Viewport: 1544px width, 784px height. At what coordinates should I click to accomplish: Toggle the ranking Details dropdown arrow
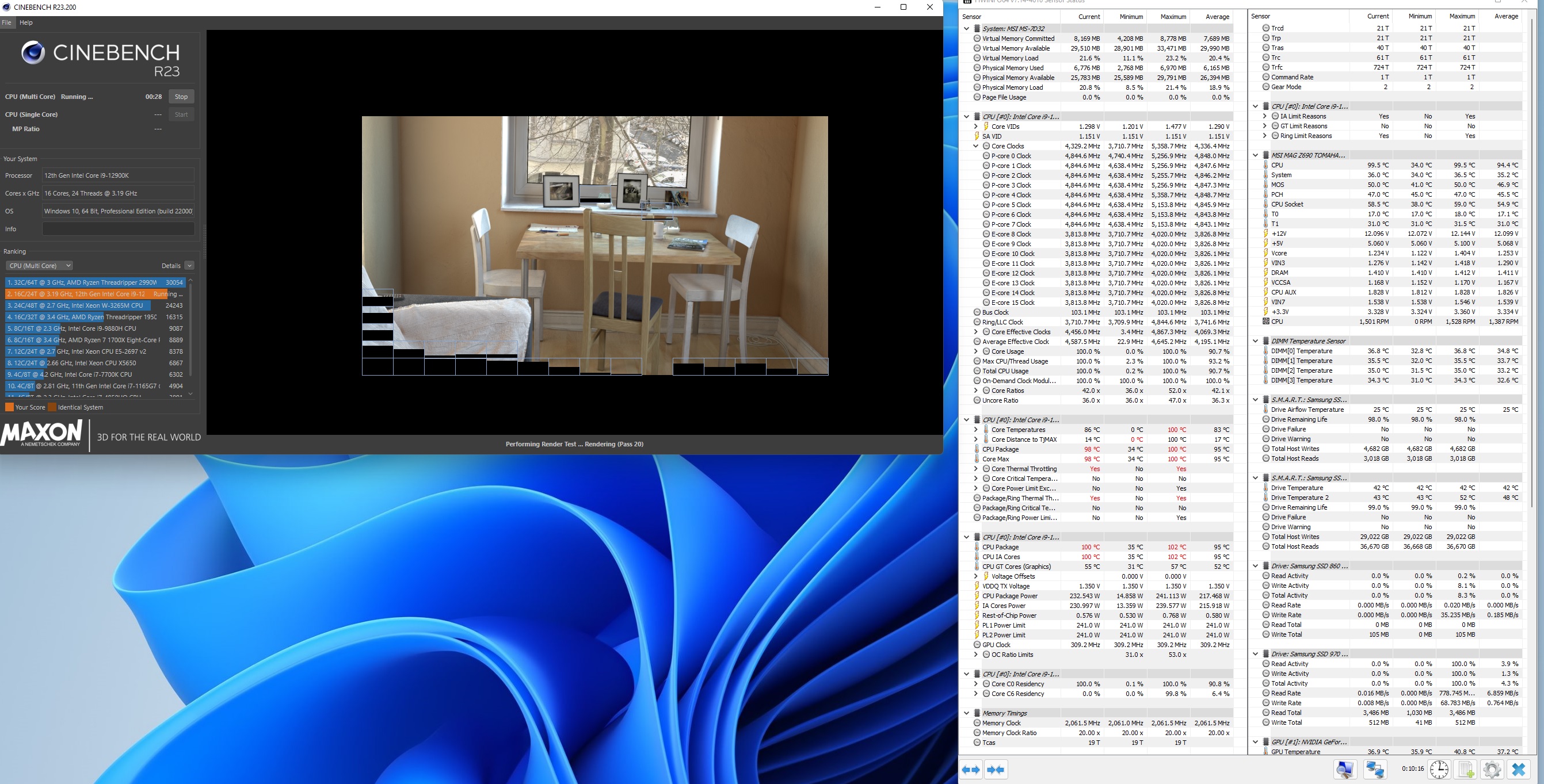coord(189,265)
